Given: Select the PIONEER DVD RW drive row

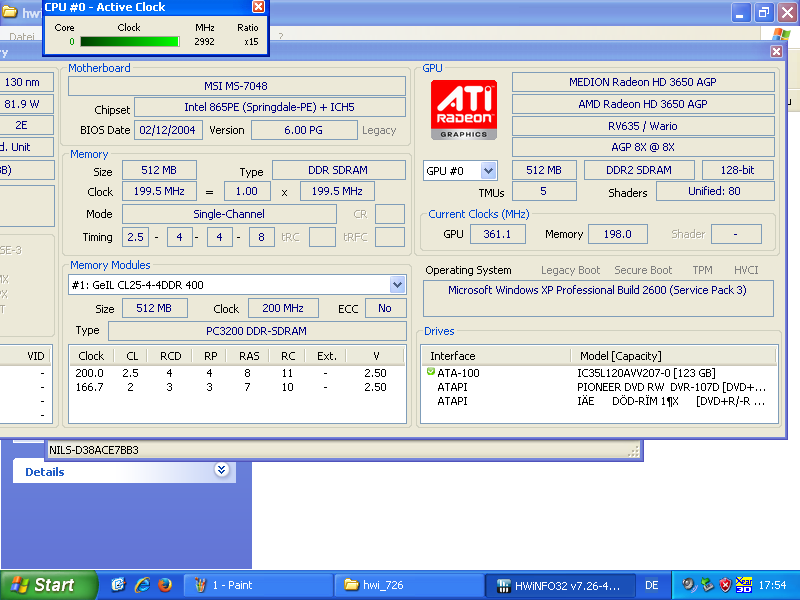Looking at the screenshot, I should pos(598,387).
